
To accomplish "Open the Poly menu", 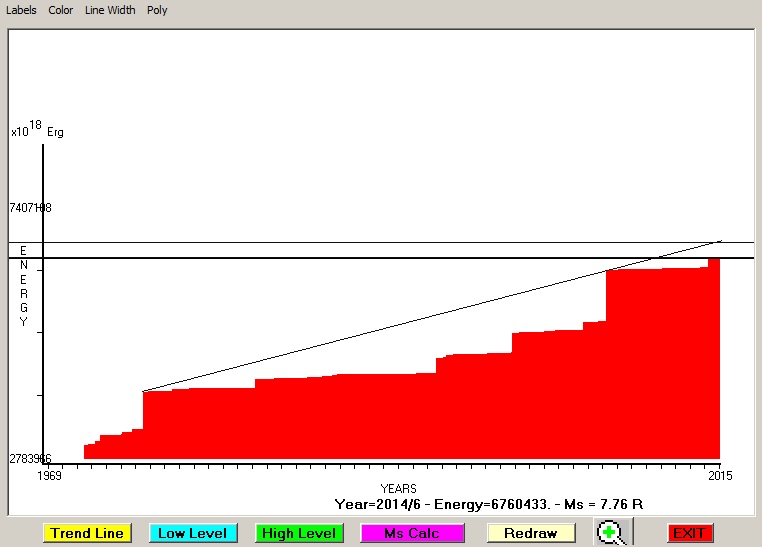I will [x=157, y=10].
